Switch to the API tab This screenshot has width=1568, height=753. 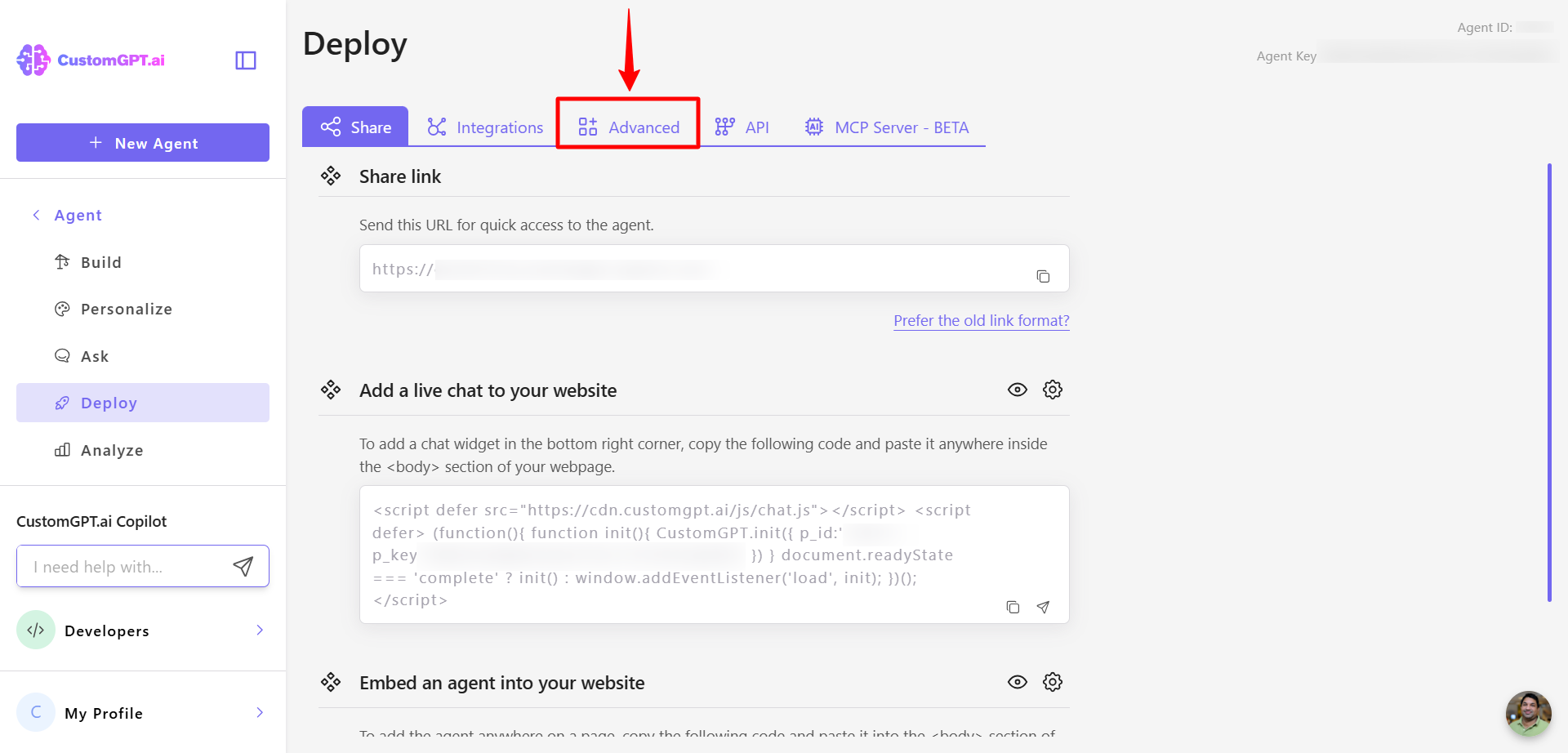(x=742, y=127)
